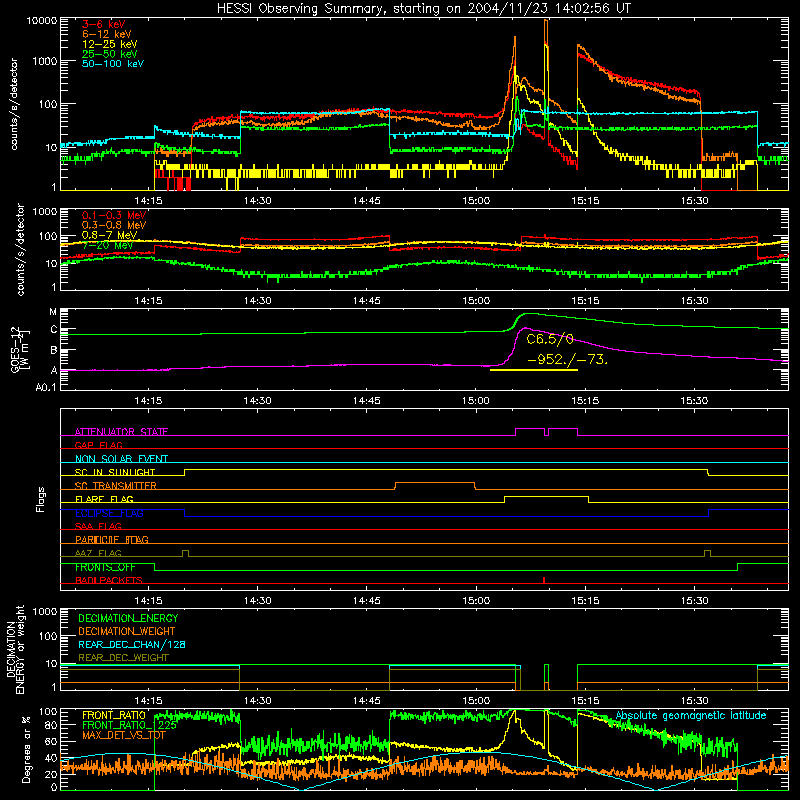800x800 pixels.
Task: Click the 14:30 tick label under Flags panel
Action: 257,601
